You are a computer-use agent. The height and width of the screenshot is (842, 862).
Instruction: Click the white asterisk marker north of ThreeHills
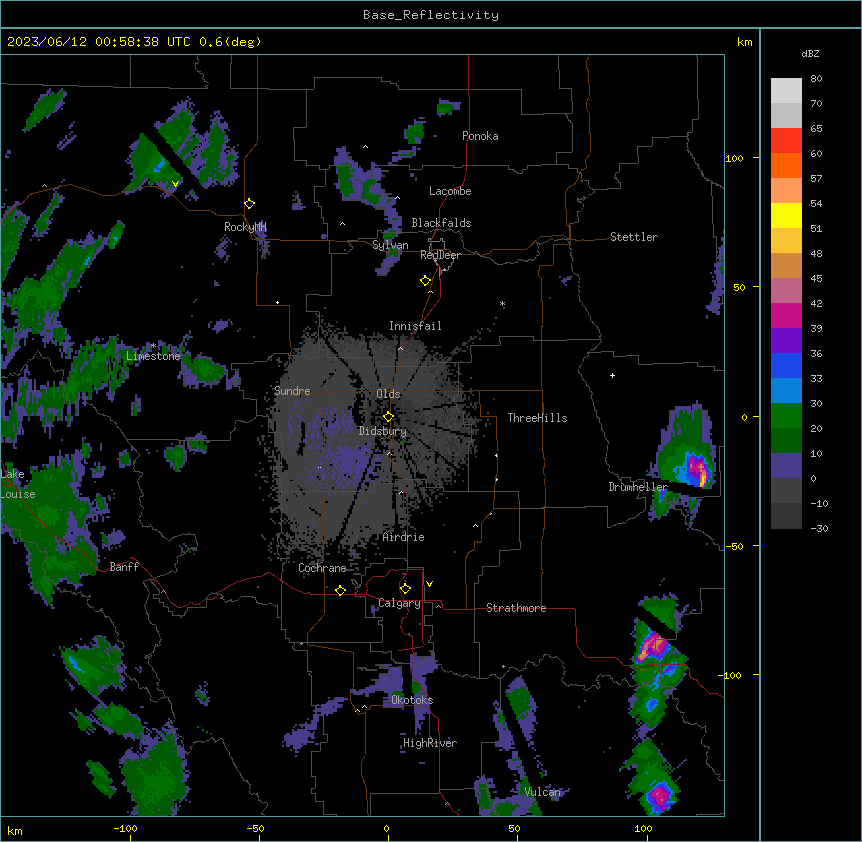[502, 304]
